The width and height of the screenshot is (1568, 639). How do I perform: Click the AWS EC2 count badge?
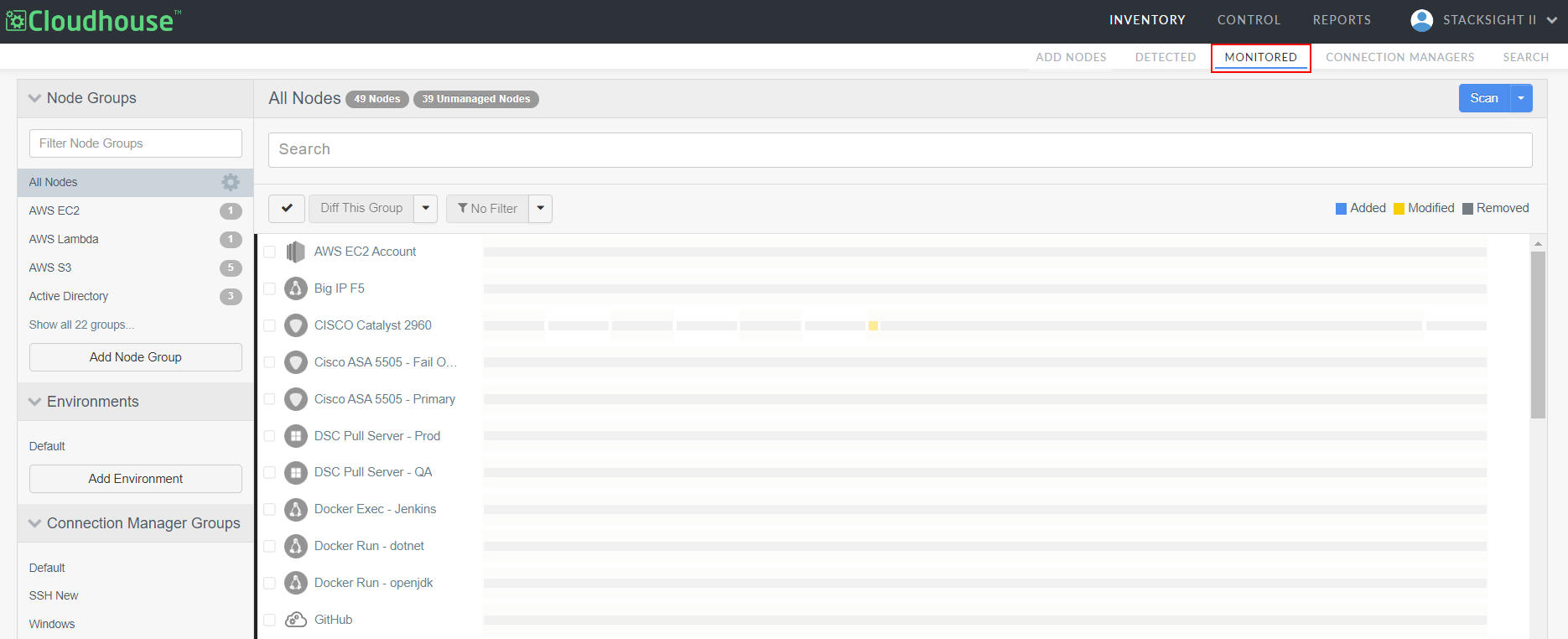(x=231, y=210)
